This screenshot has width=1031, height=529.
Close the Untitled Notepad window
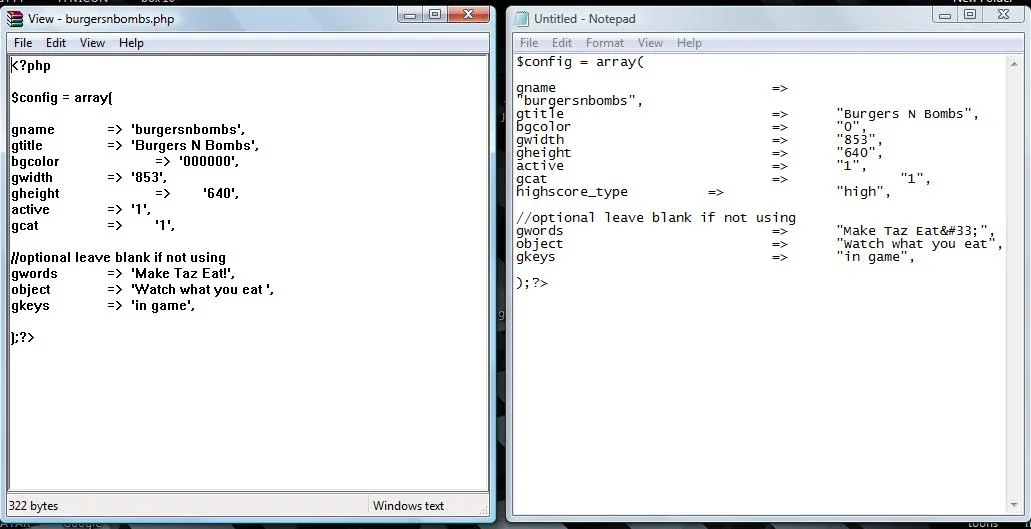point(1004,14)
